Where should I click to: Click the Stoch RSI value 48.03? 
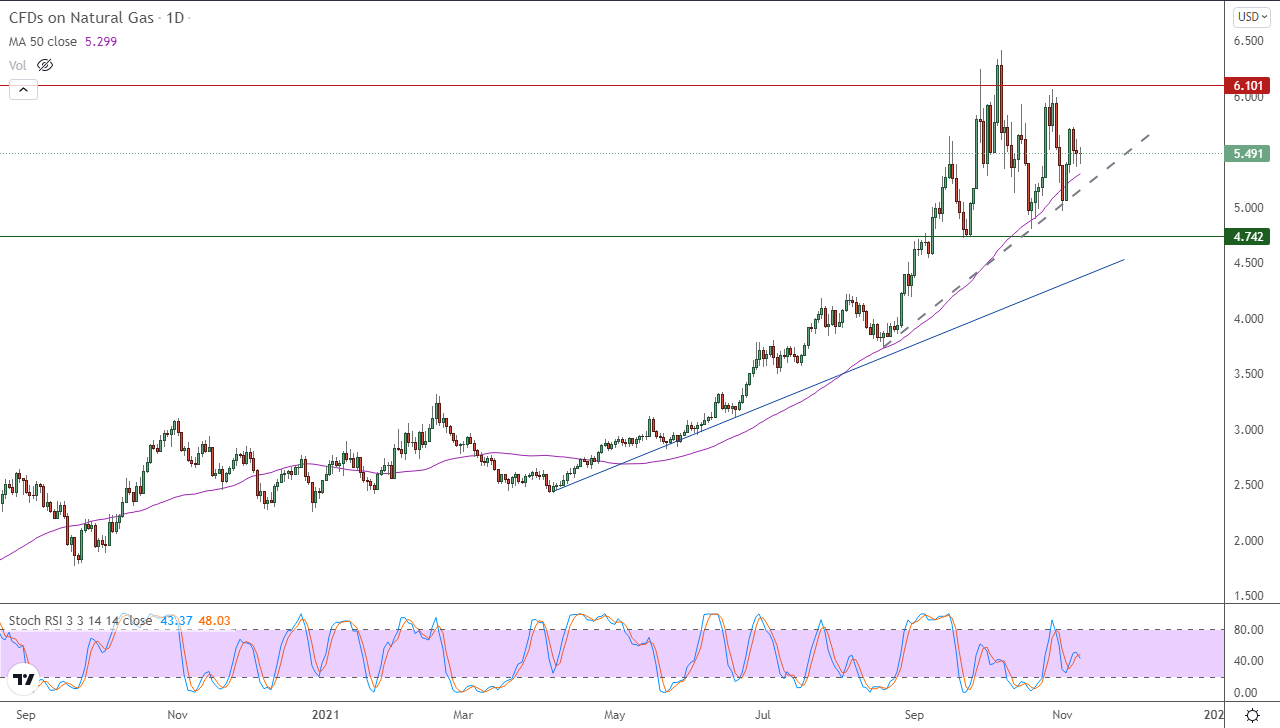(214, 620)
